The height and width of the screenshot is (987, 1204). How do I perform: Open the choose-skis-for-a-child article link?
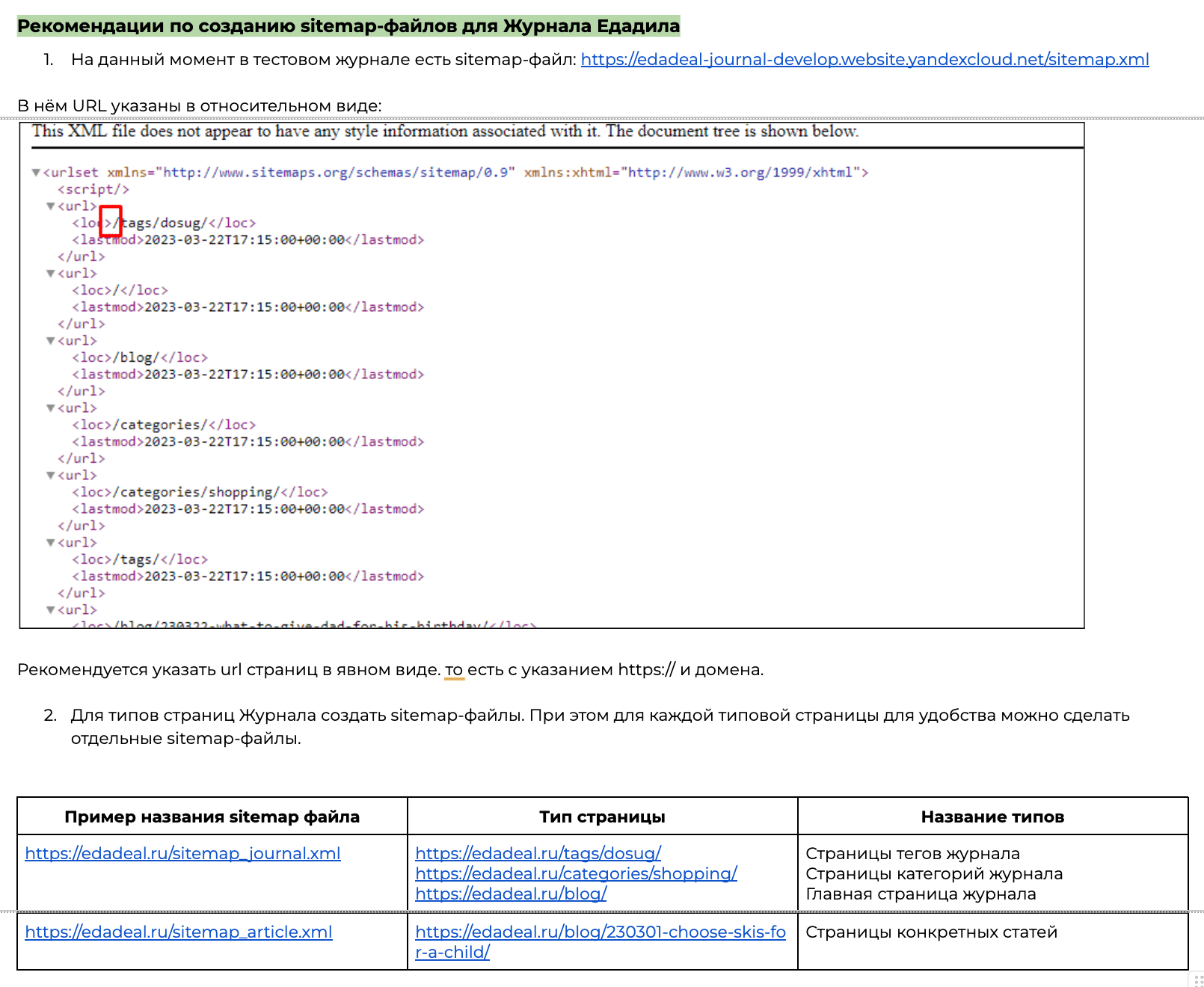(x=600, y=932)
